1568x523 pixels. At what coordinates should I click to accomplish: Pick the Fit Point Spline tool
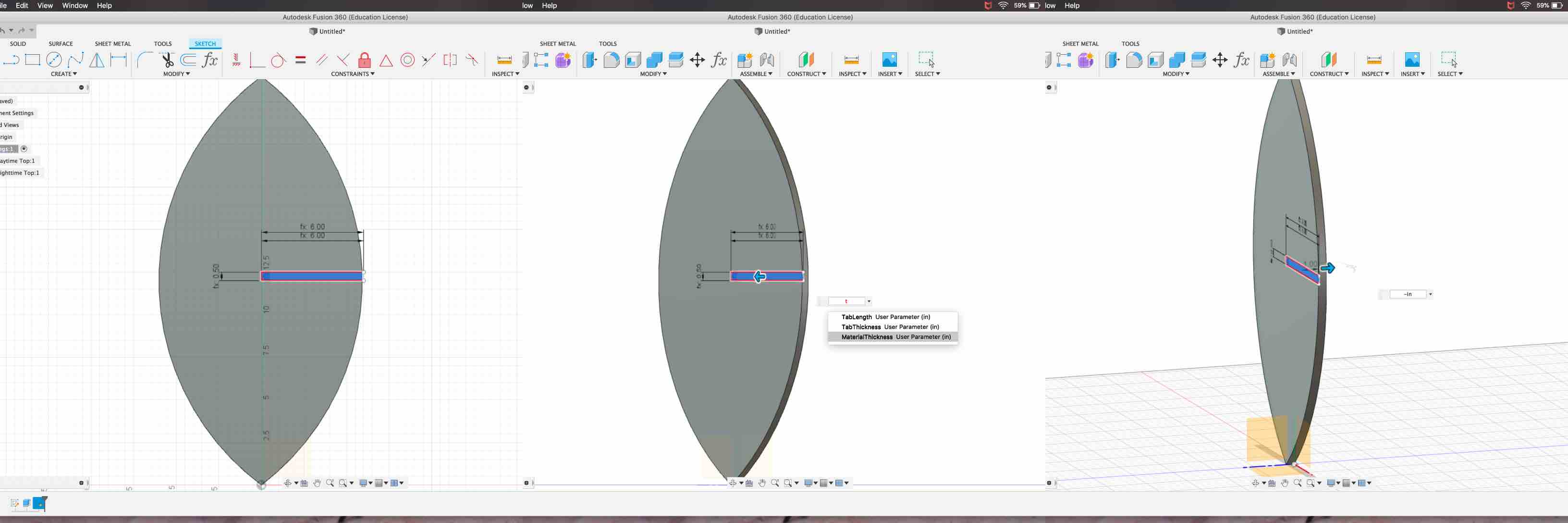(75, 60)
